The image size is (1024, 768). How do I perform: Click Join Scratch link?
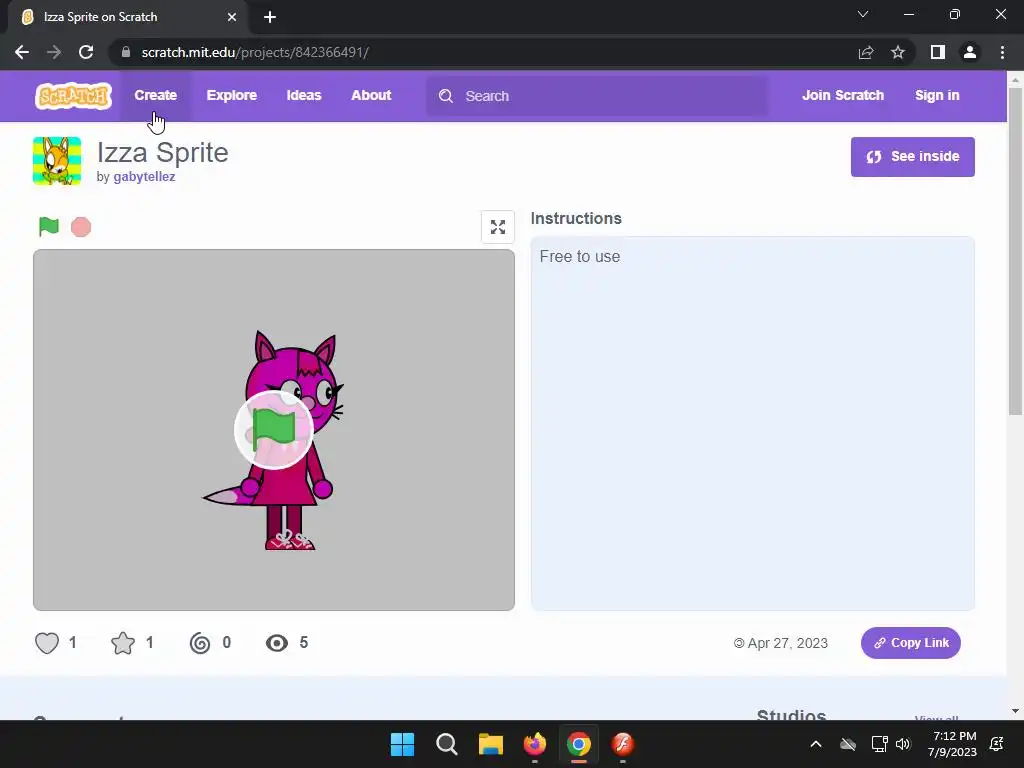click(842, 95)
